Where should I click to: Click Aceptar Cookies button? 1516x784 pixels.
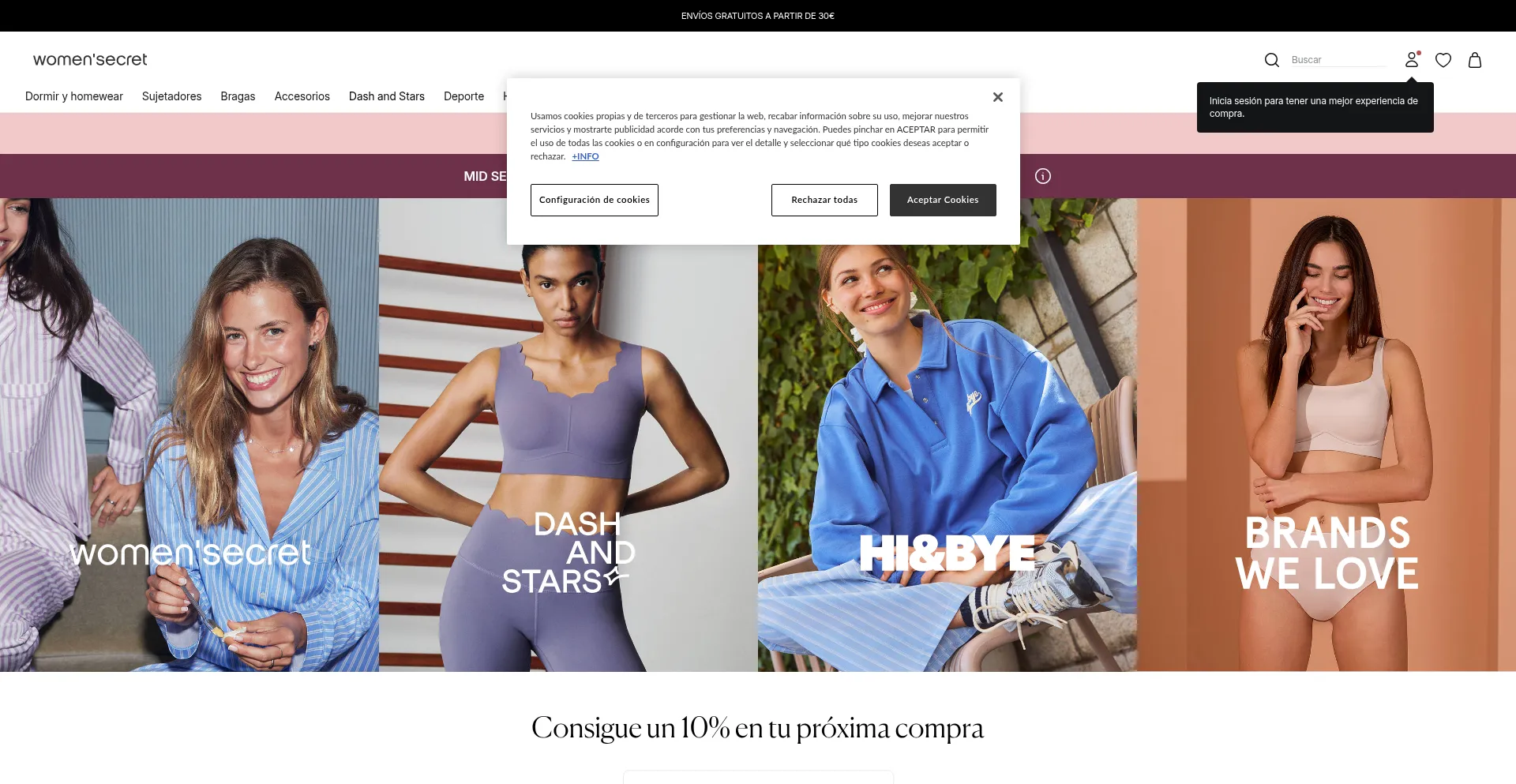click(x=943, y=200)
